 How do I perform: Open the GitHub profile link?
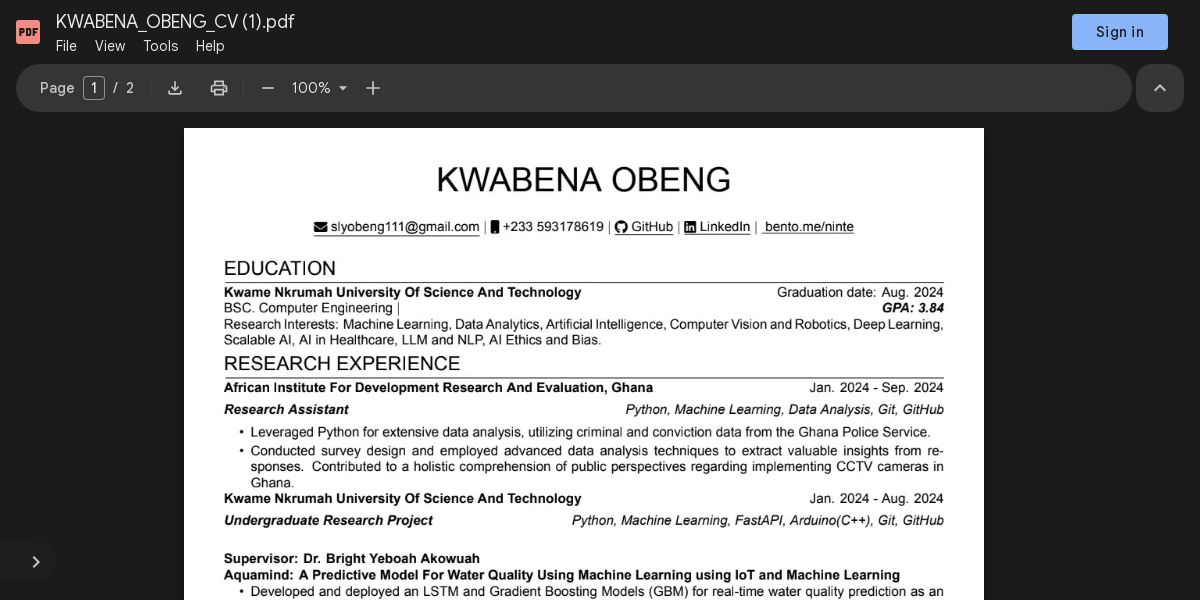click(652, 227)
